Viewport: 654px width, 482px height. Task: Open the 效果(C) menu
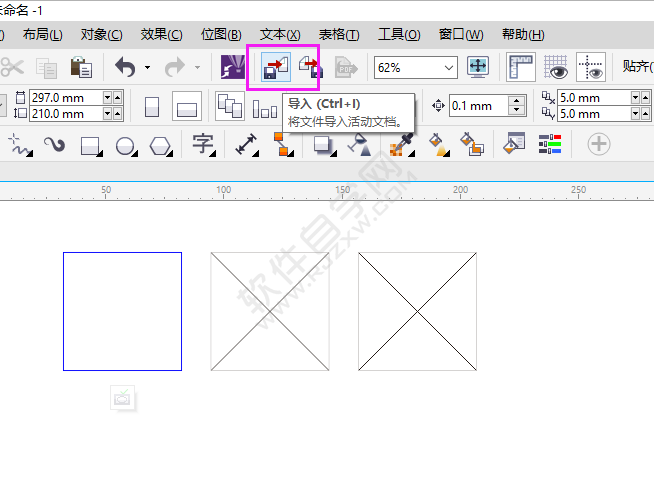coord(161,34)
